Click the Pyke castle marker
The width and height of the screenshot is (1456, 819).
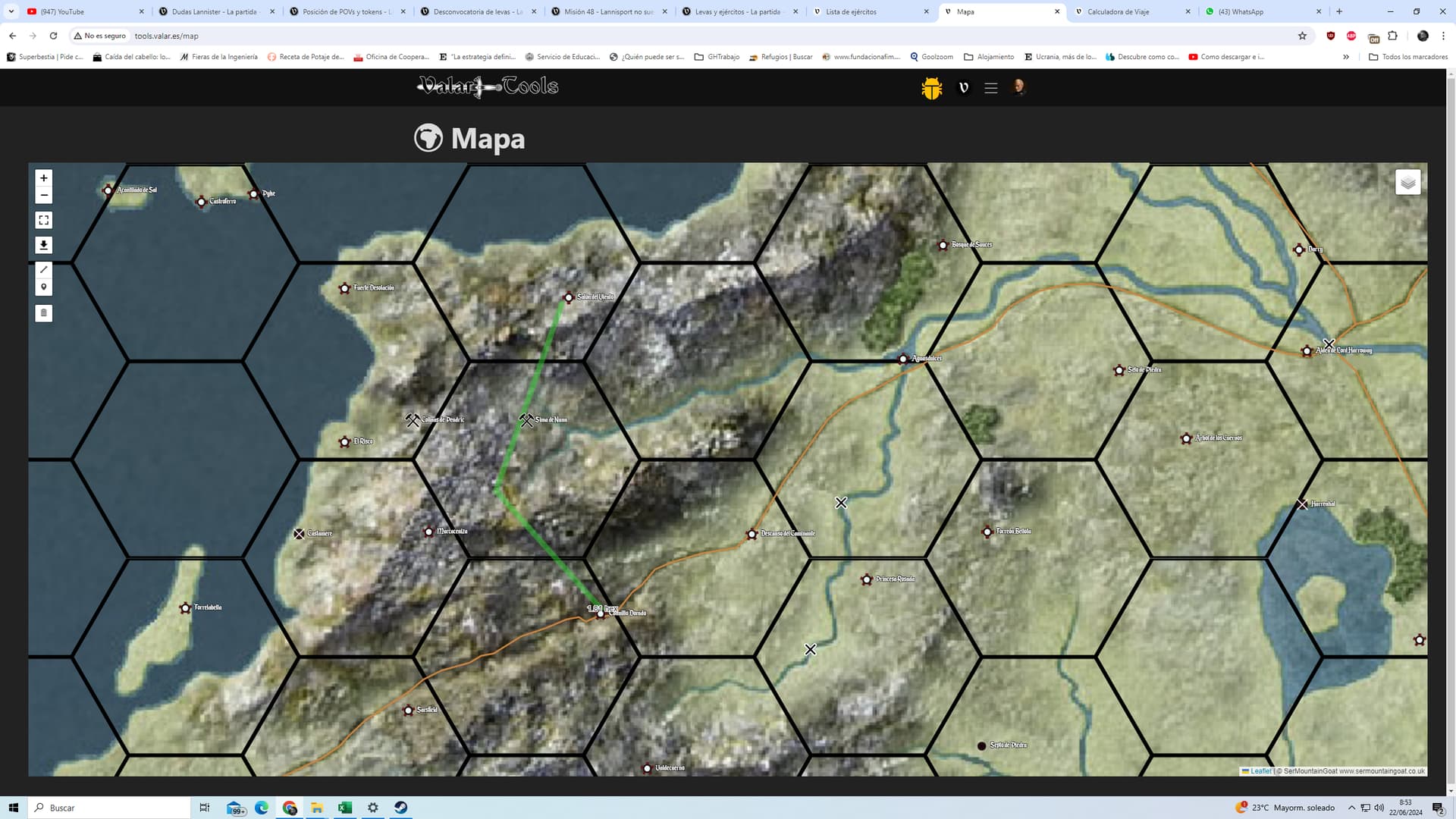point(253,194)
